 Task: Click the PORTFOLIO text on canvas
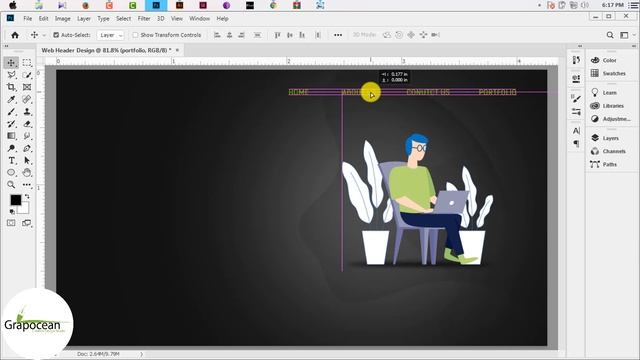[497, 92]
